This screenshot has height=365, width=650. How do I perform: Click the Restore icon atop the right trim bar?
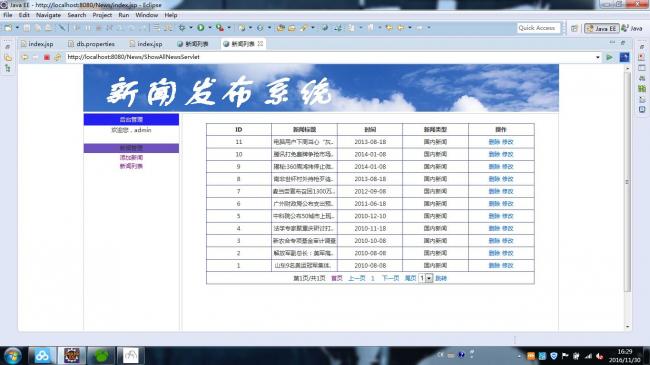[642, 46]
